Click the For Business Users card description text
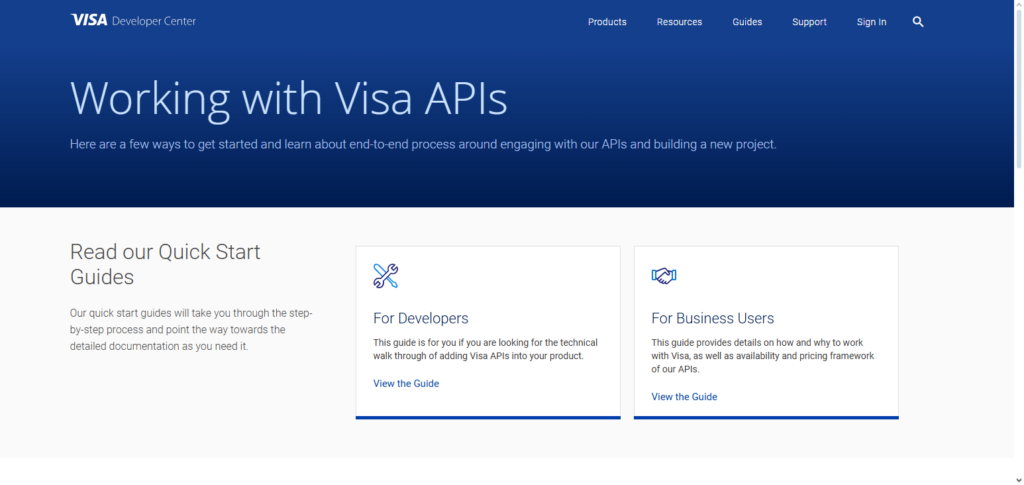1024x485 pixels. click(763, 356)
